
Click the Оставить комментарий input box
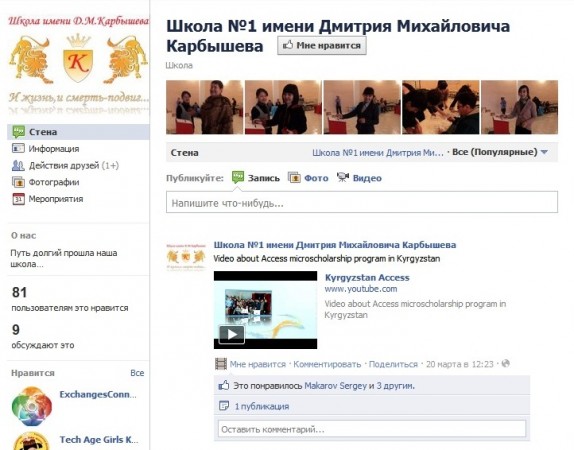coord(372,429)
